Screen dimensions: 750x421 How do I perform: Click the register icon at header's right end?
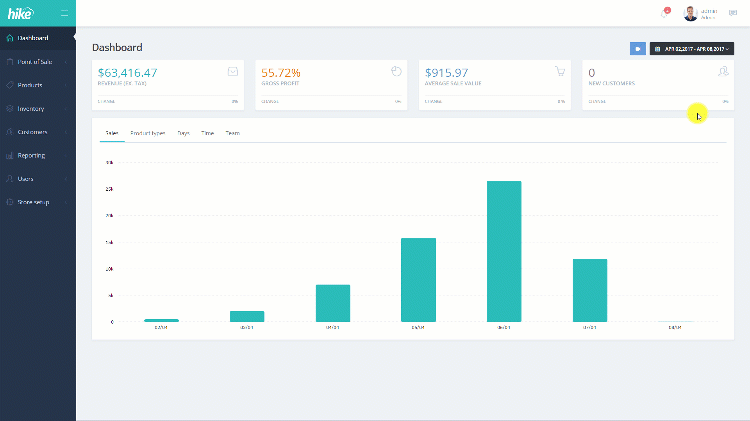tap(733, 13)
